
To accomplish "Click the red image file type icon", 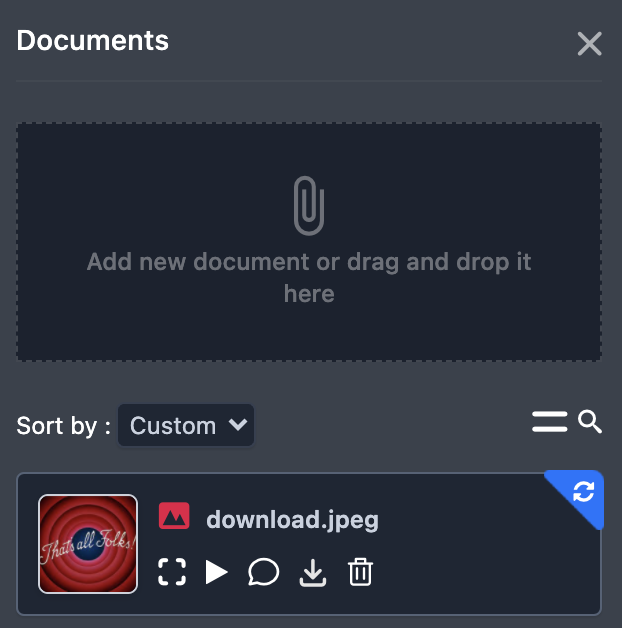I will [174, 516].
